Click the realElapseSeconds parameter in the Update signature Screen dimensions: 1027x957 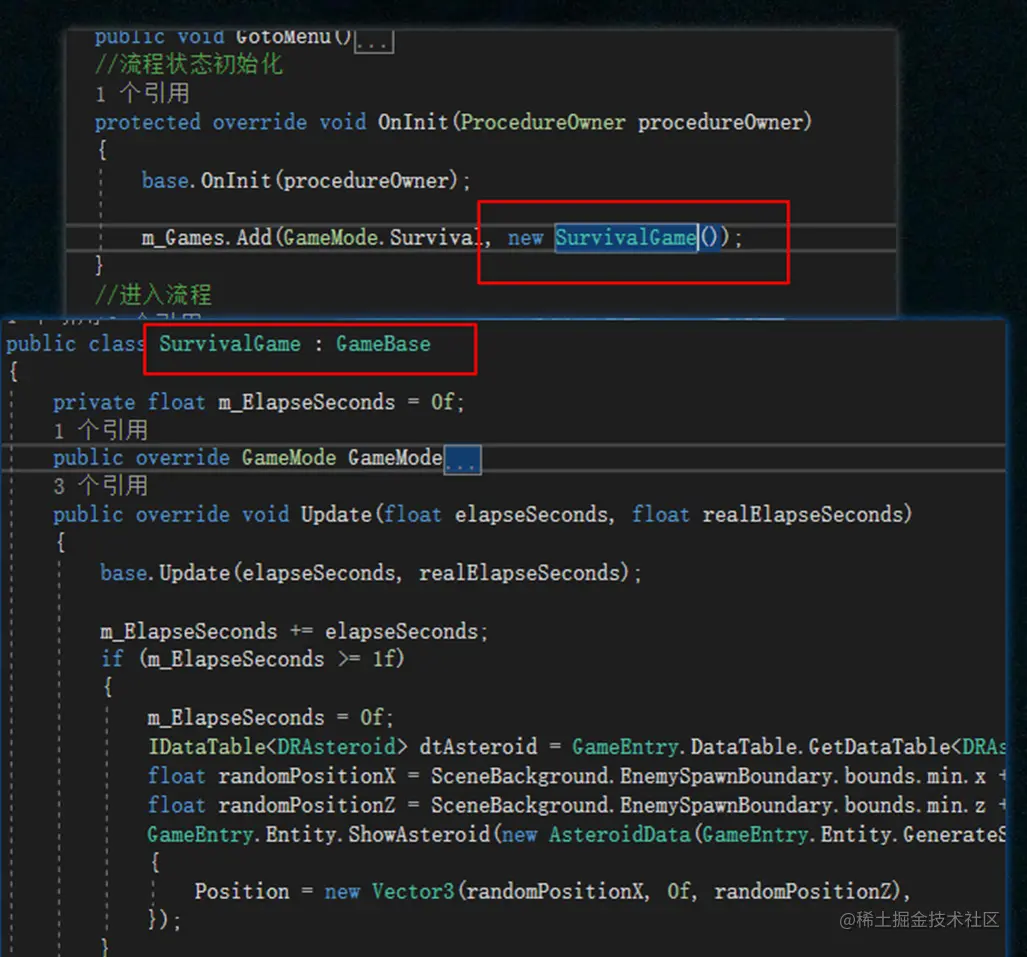coord(803,515)
